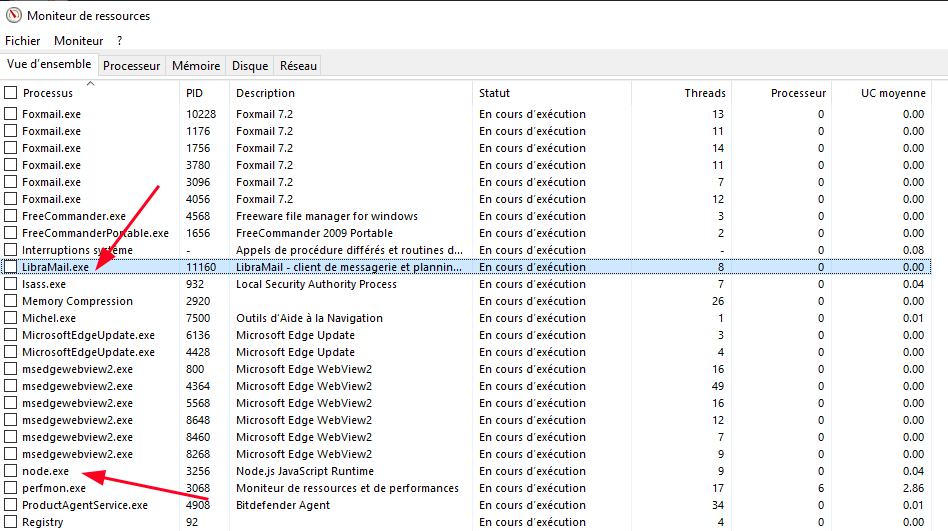The height and width of the screenshot is (531, 948).
Task: Sort by the Threads column header
Action: coord(705,93)
